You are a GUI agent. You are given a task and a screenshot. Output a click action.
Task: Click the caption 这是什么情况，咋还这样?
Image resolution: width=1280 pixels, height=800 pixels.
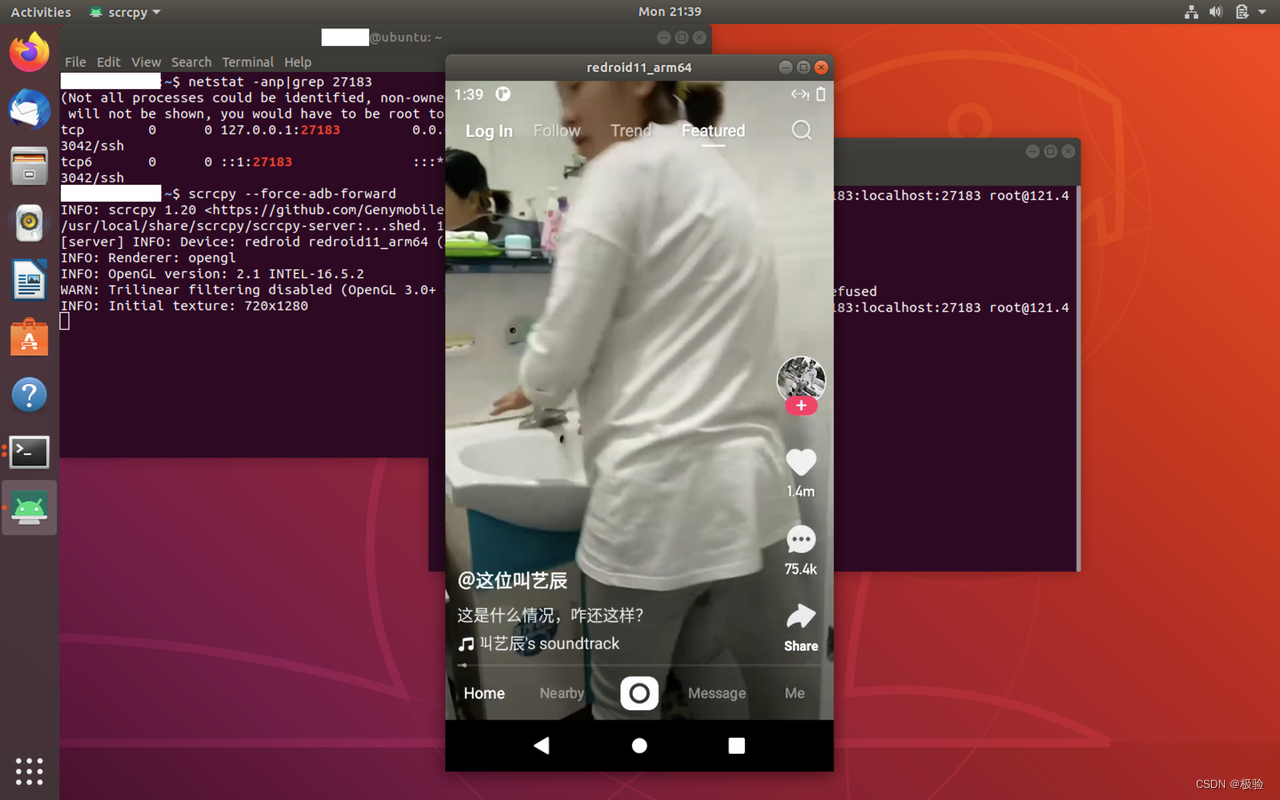tap(551, 615)
